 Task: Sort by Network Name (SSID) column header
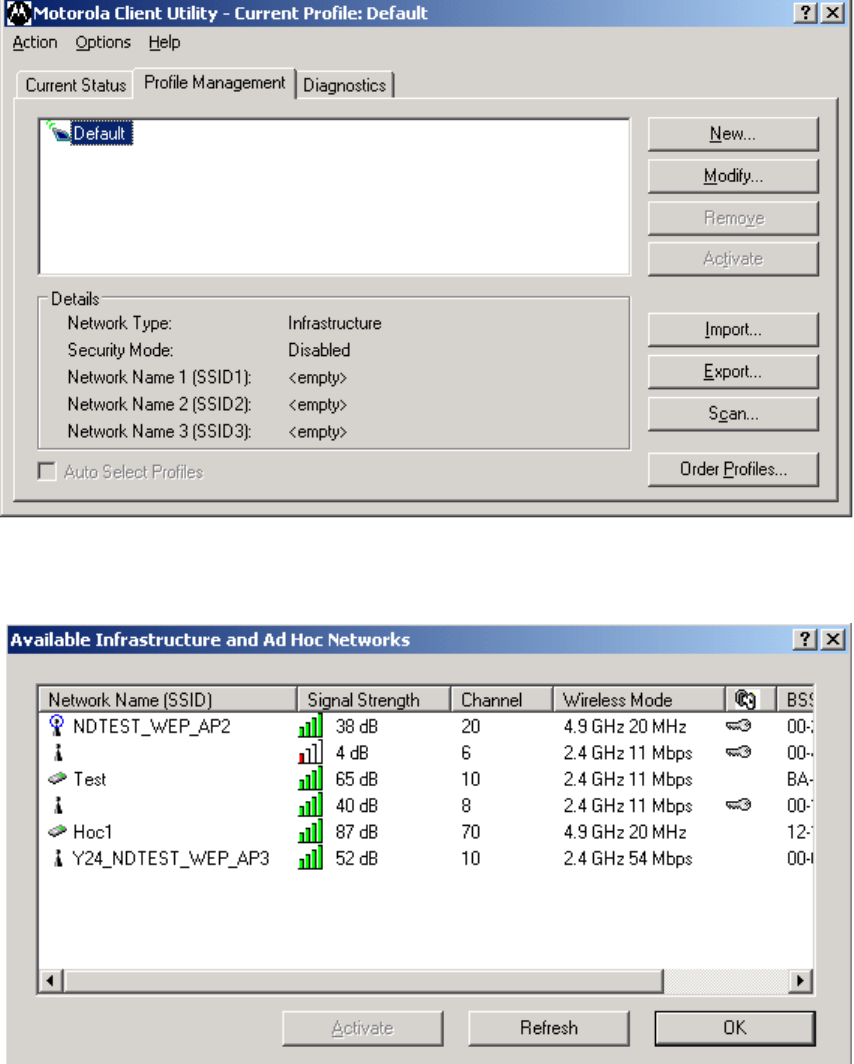pos(167,699)
